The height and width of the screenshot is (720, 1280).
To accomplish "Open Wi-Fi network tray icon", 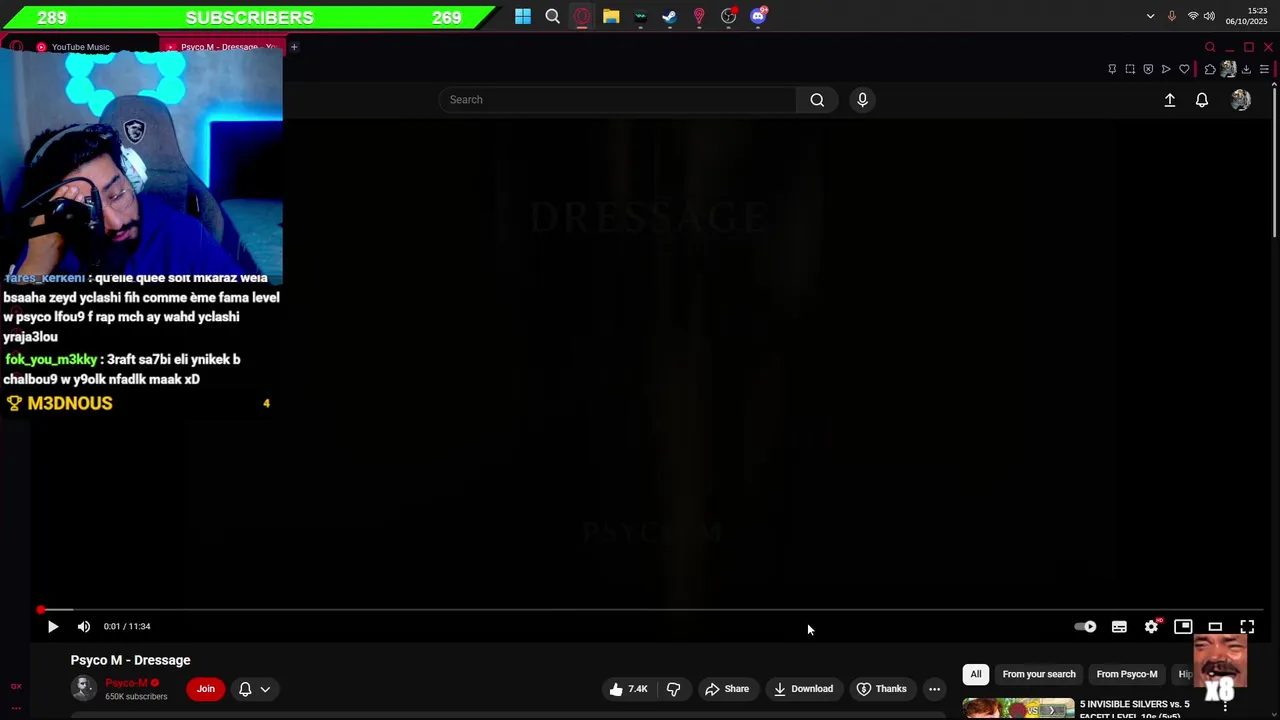I will (x=1193, y=16).
